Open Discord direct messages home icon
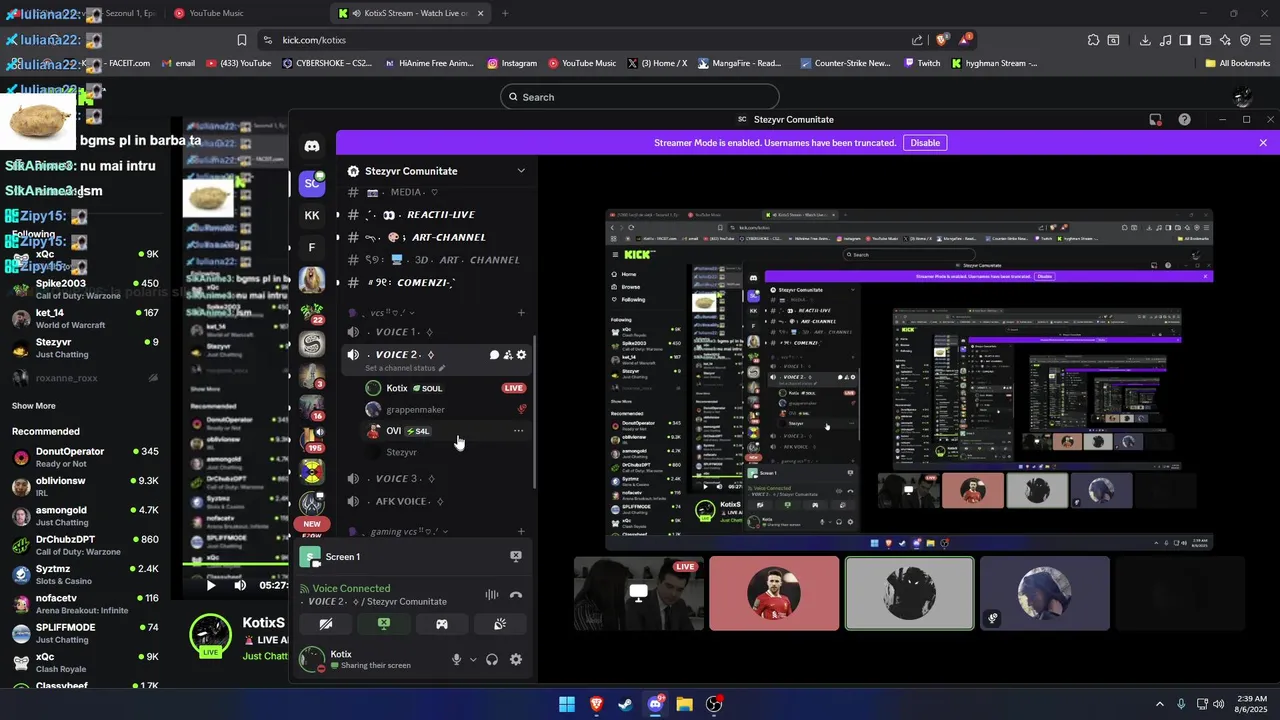The height and width of the screenshot is (720, 1280). coord(312,146)
